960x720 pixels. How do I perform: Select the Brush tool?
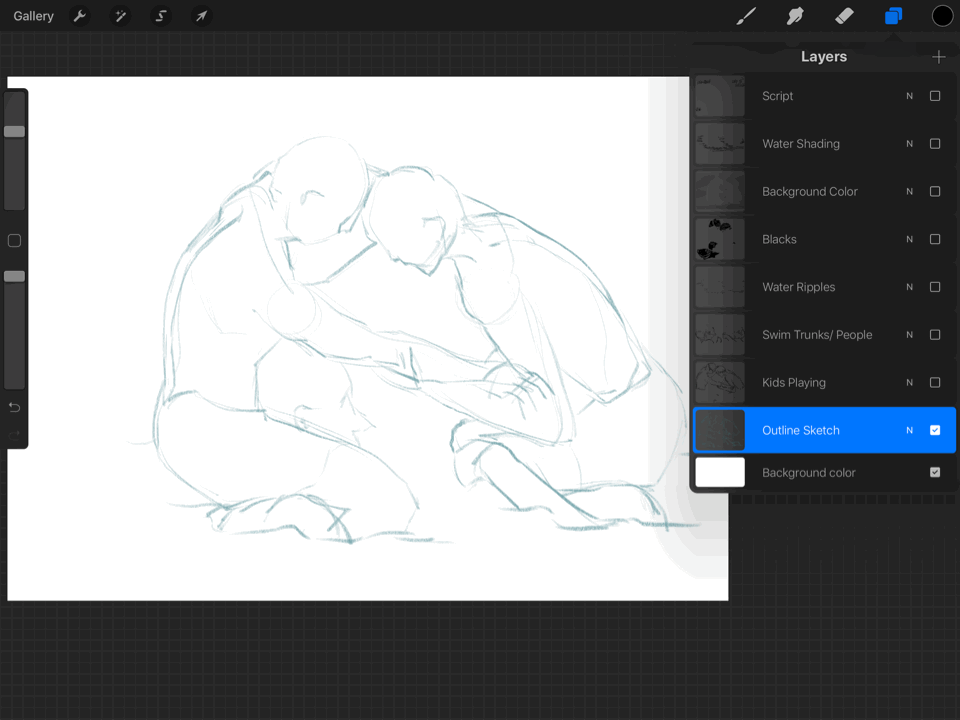(x=746, y=16)
